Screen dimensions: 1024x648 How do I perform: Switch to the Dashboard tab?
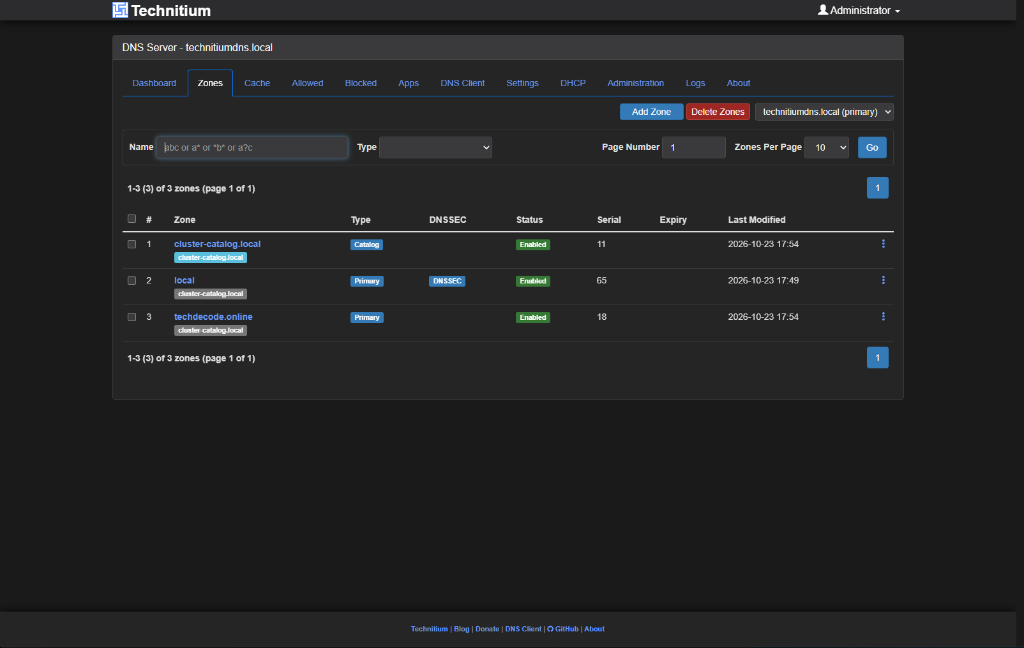tap(154, 83)
